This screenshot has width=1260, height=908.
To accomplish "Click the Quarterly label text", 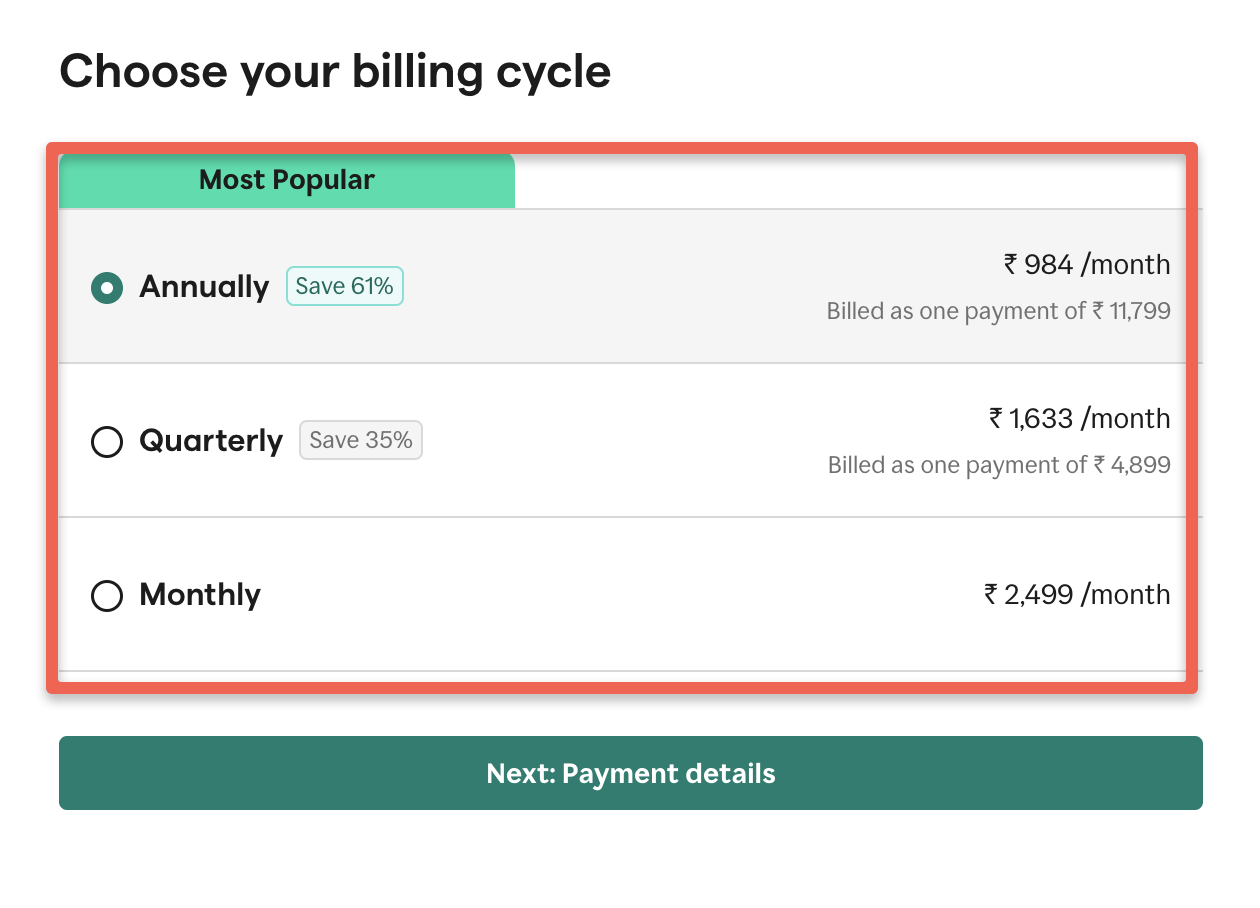I will (211, 442).
